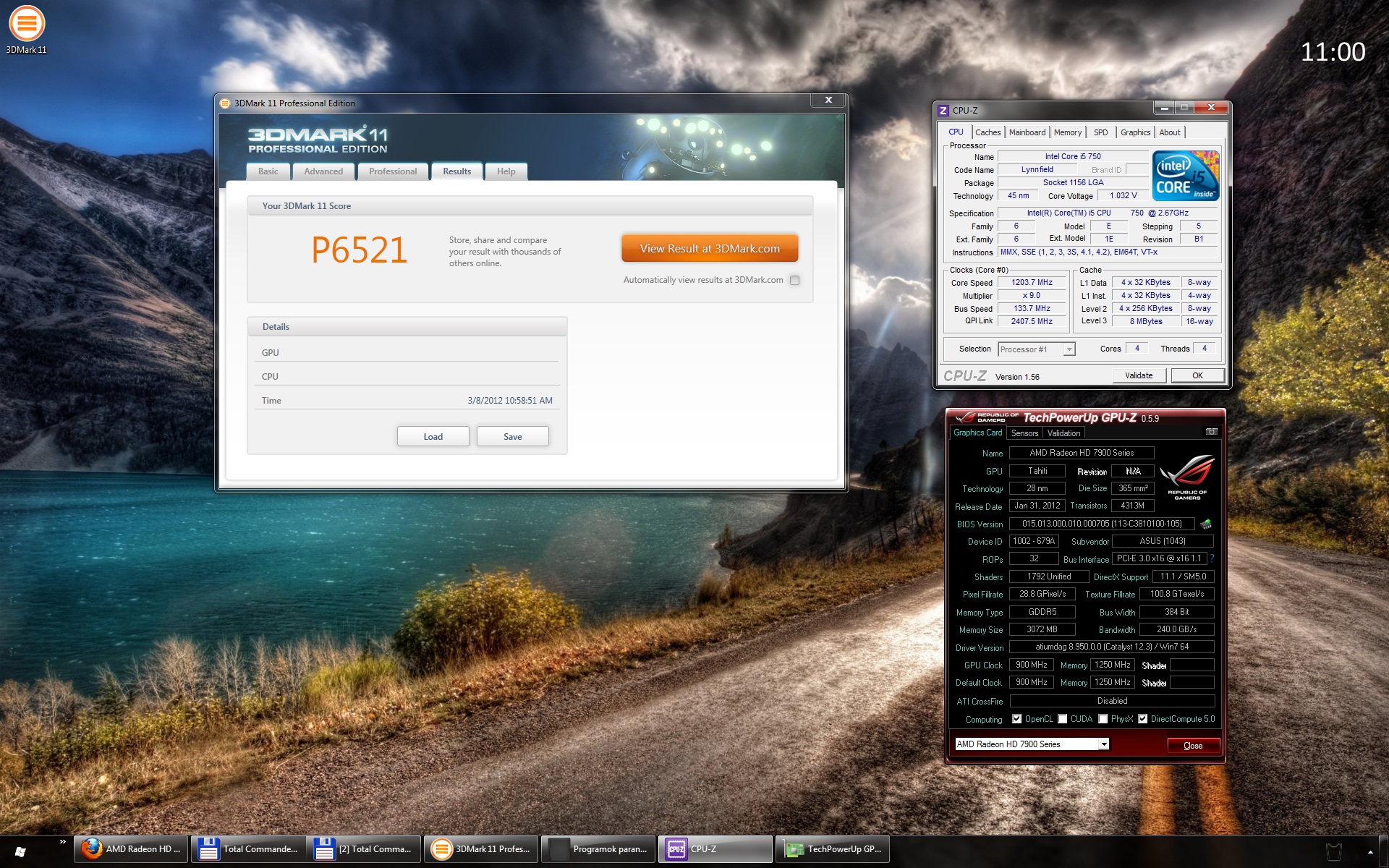This screenshot has height=868, width=1389.
Task: Click the ATI CrossFire Disabled field
Action: (1112, 701)
